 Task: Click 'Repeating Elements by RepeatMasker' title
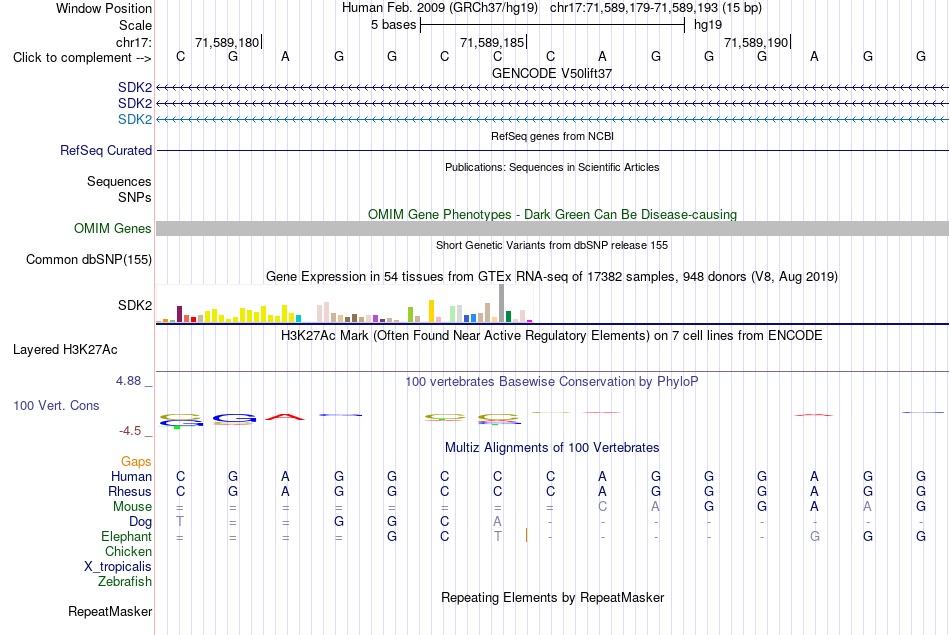coord(552,597)
